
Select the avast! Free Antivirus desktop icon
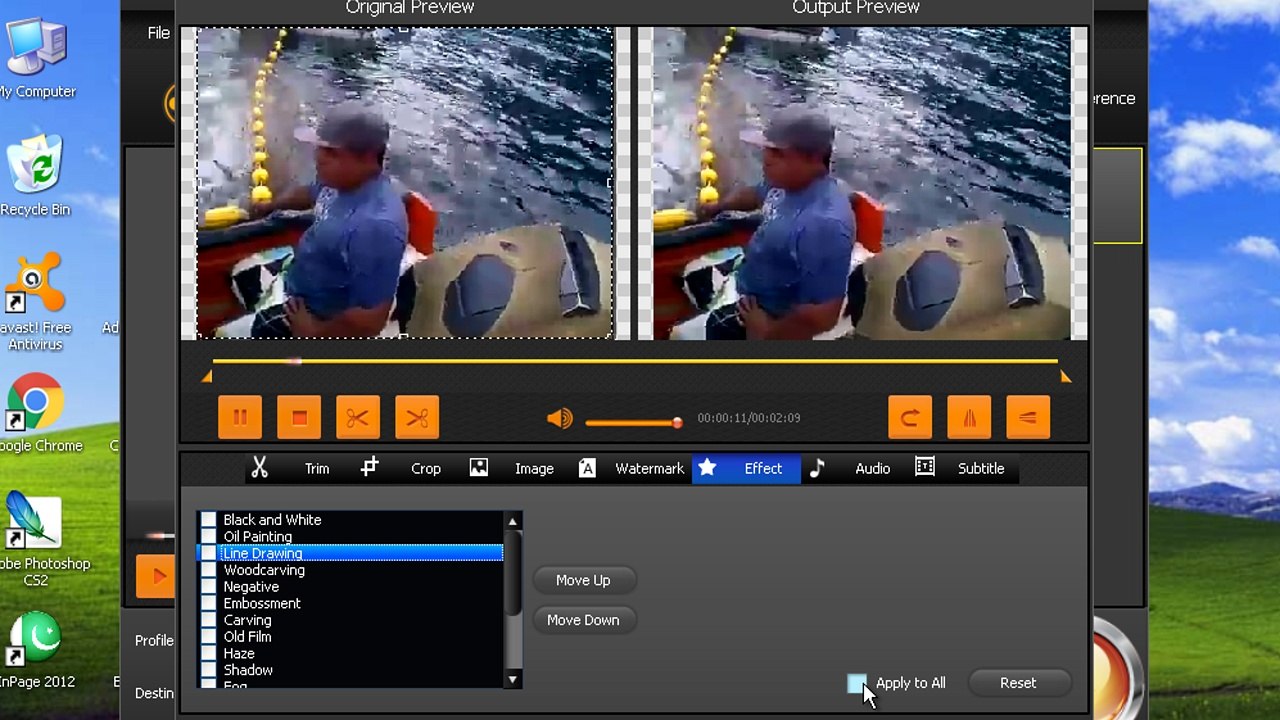36,302
